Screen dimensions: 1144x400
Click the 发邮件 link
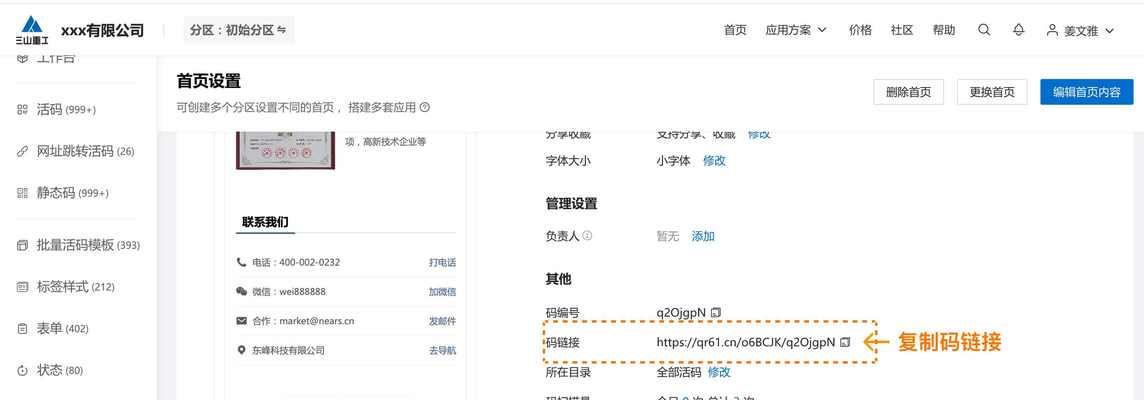tap(442, 321)
